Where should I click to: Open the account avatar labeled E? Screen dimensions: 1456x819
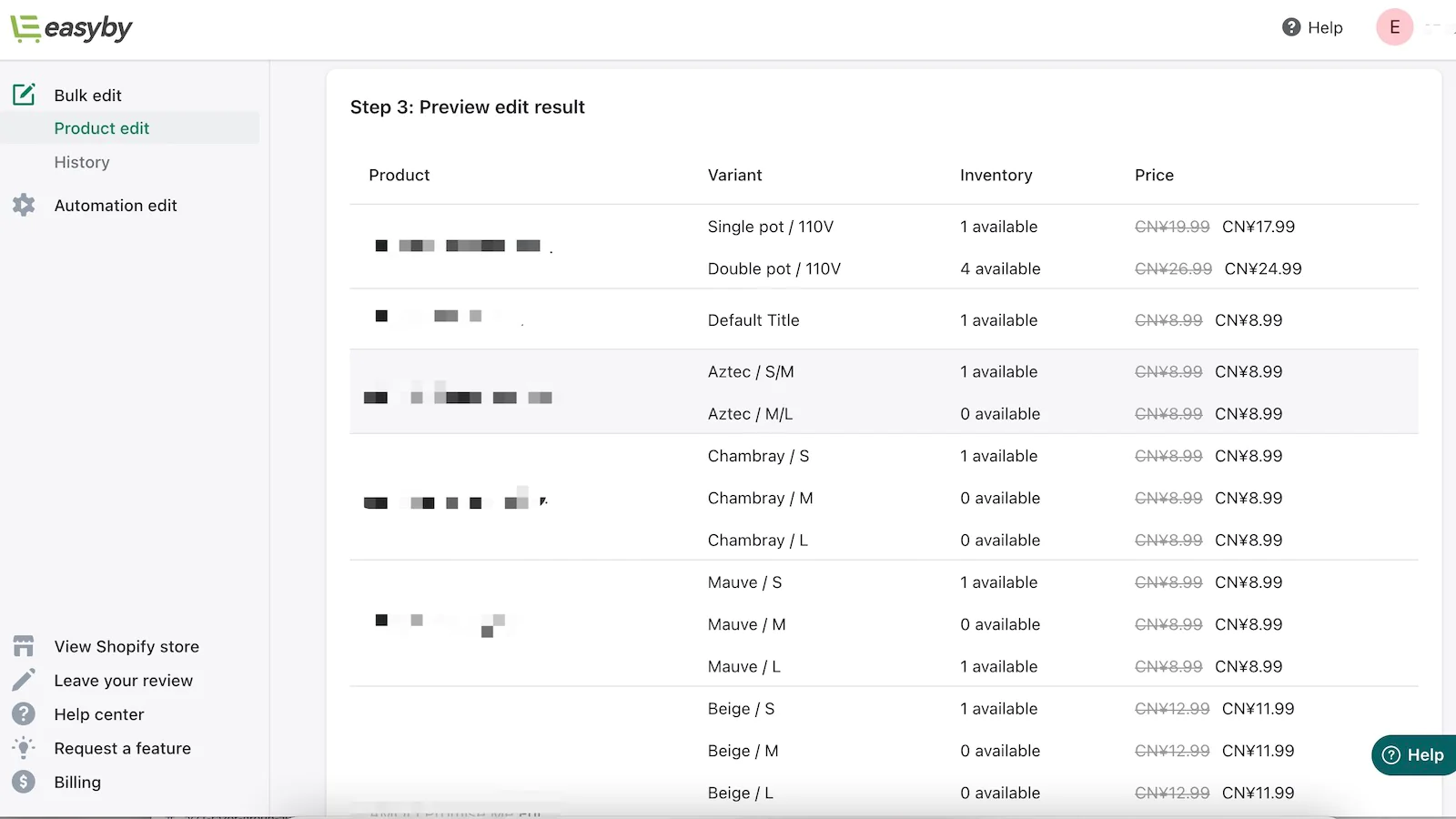point(1394,27)
